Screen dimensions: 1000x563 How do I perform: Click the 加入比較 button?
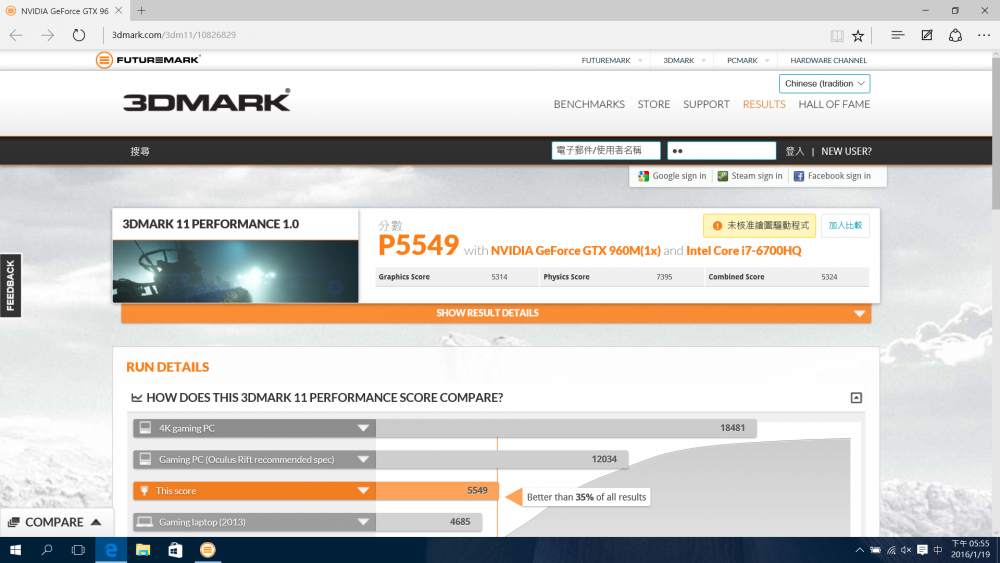pos(845,226)
